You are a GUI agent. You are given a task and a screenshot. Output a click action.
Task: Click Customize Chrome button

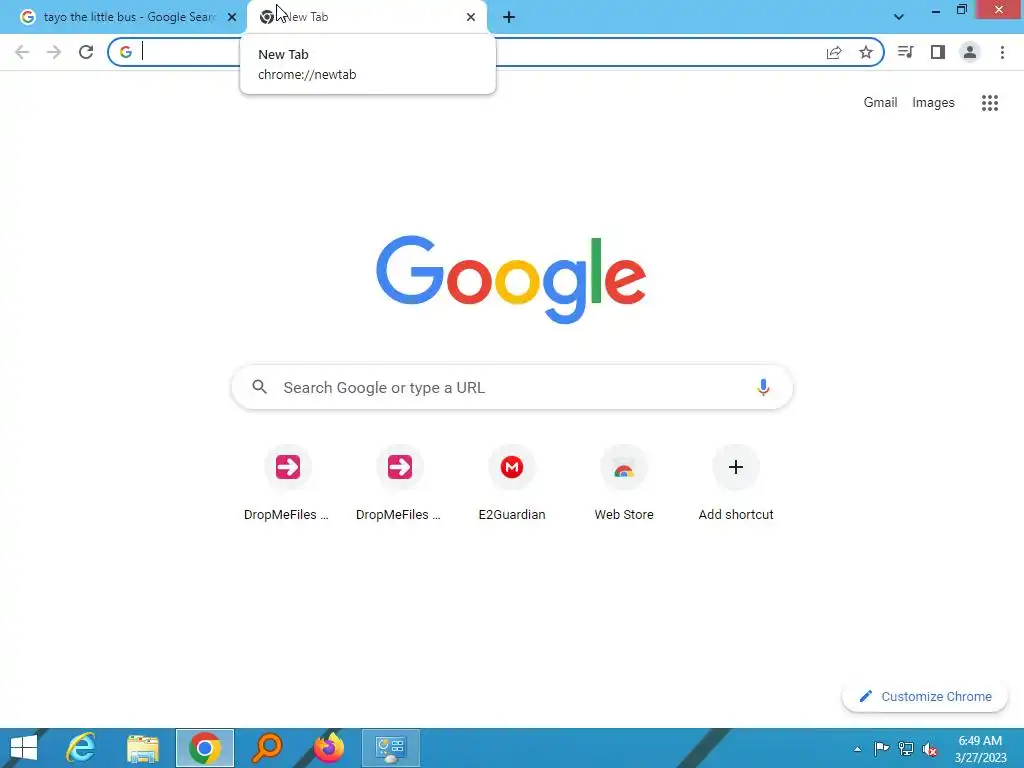[925, 696]
